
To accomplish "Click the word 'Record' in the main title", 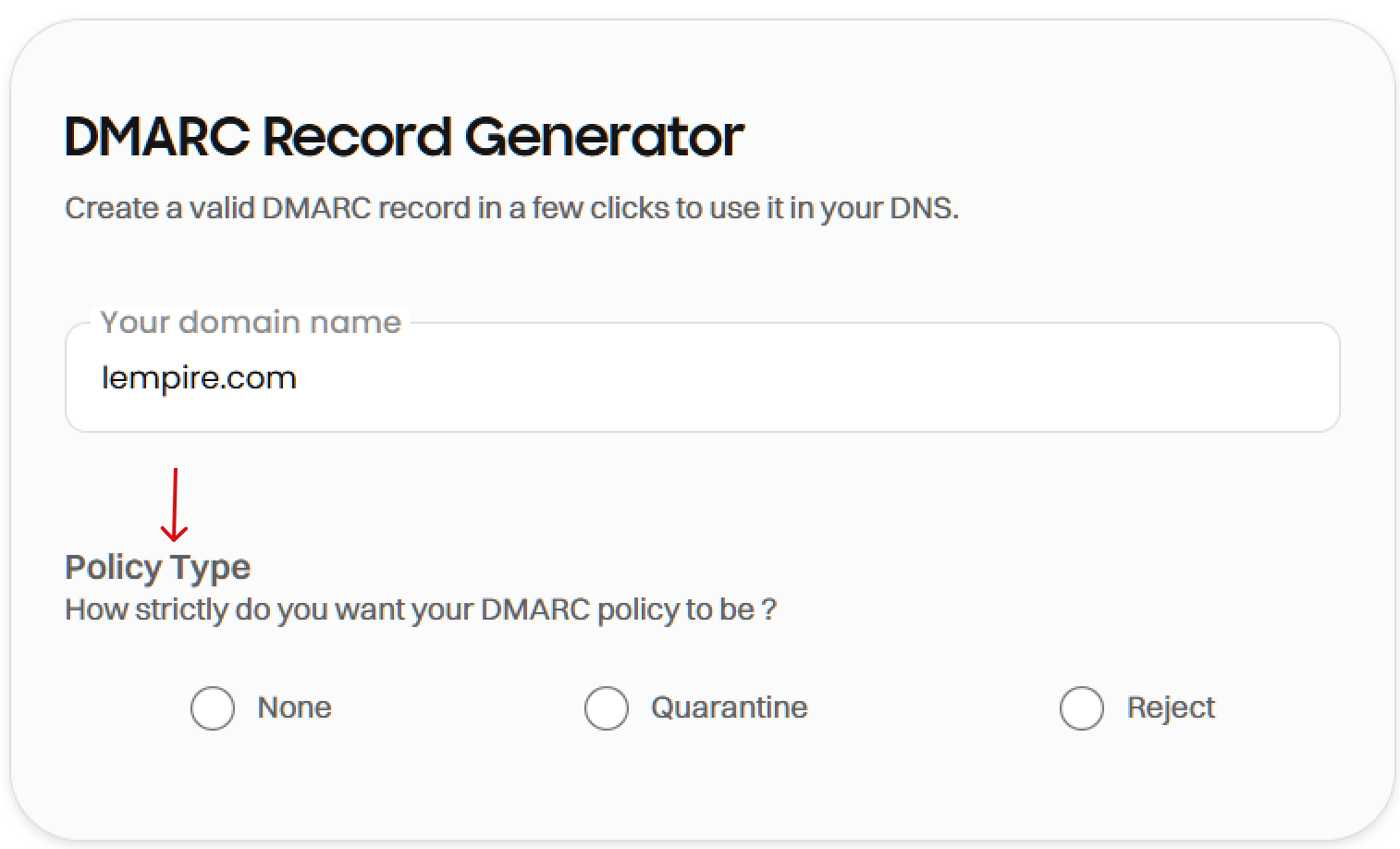I will pos(358,137).
